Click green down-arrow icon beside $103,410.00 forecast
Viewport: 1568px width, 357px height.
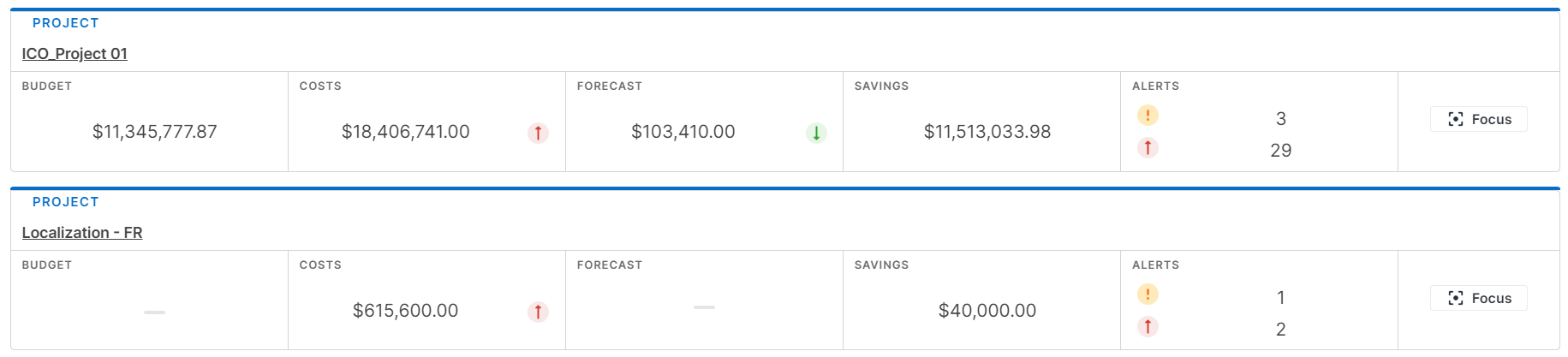pyautogui.click(x=816, y=133)
